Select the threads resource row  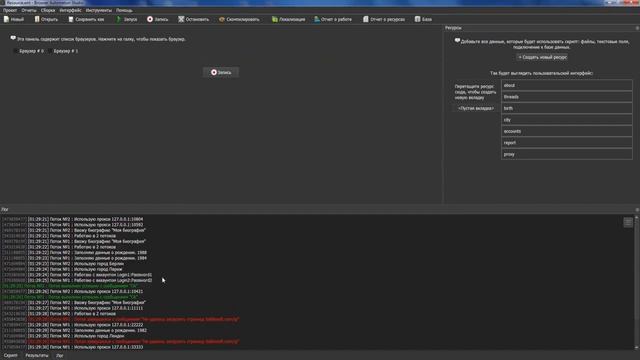tap(567, 97)
